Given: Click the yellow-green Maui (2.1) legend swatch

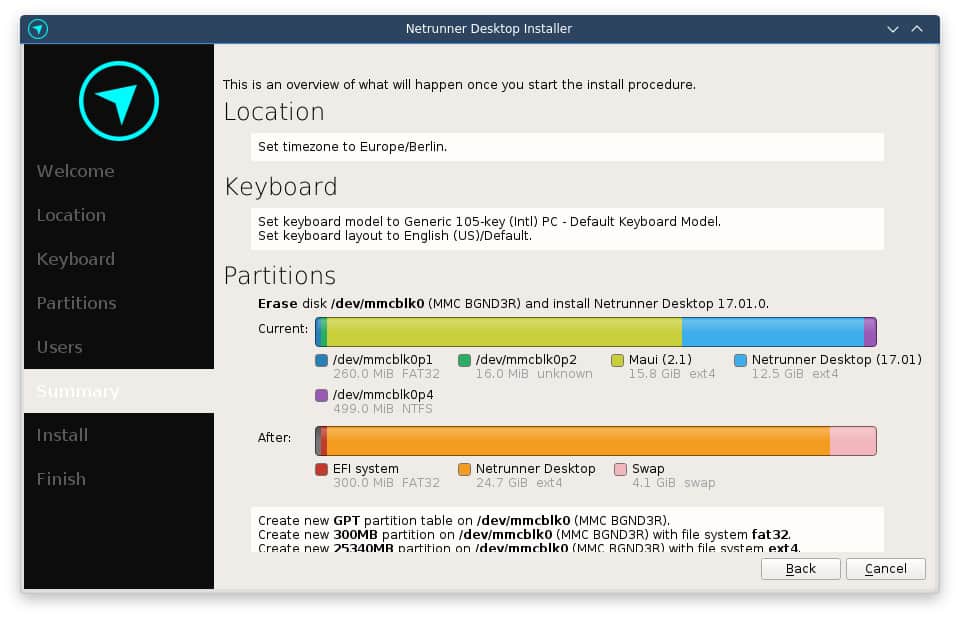Looking at the screenshot, I should (x=617, y=360).
